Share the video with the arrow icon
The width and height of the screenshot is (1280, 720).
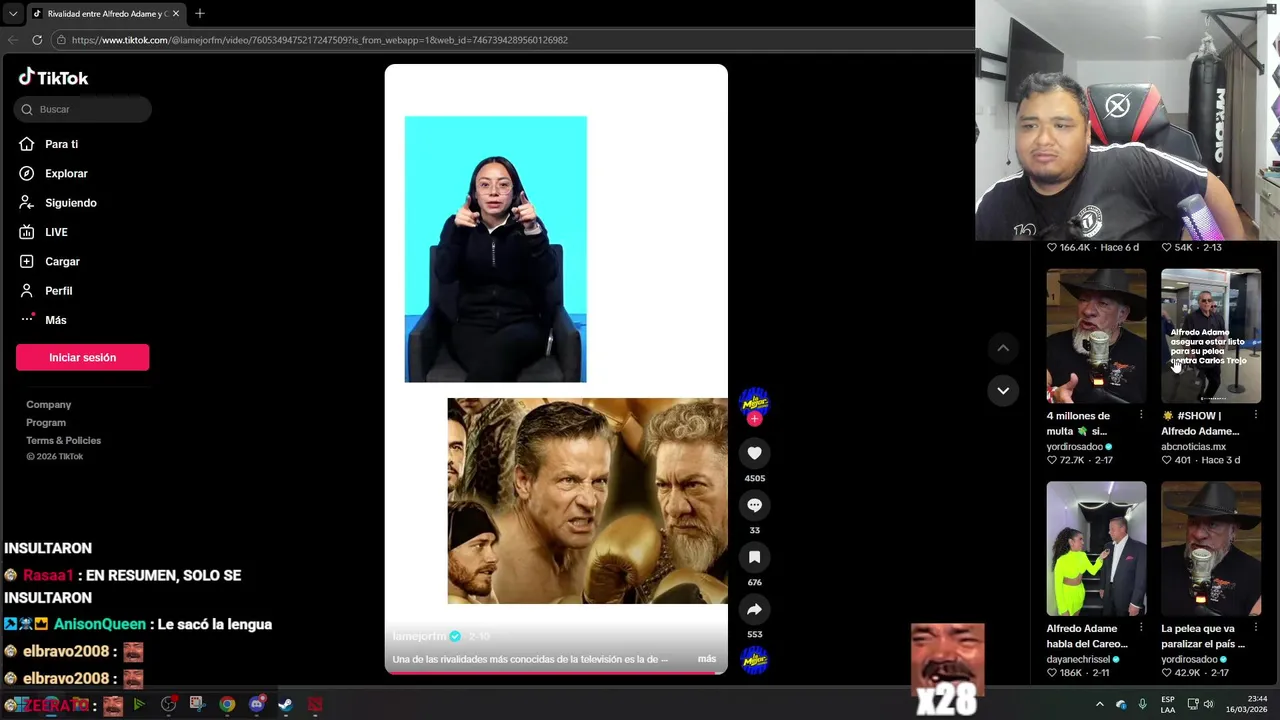[754, 609]
